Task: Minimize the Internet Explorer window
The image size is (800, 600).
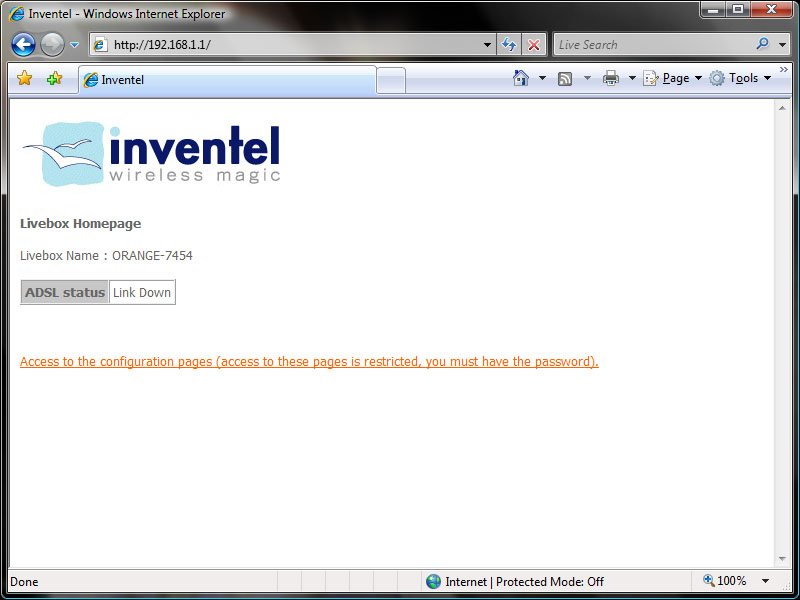Action: tap(713, 10)
